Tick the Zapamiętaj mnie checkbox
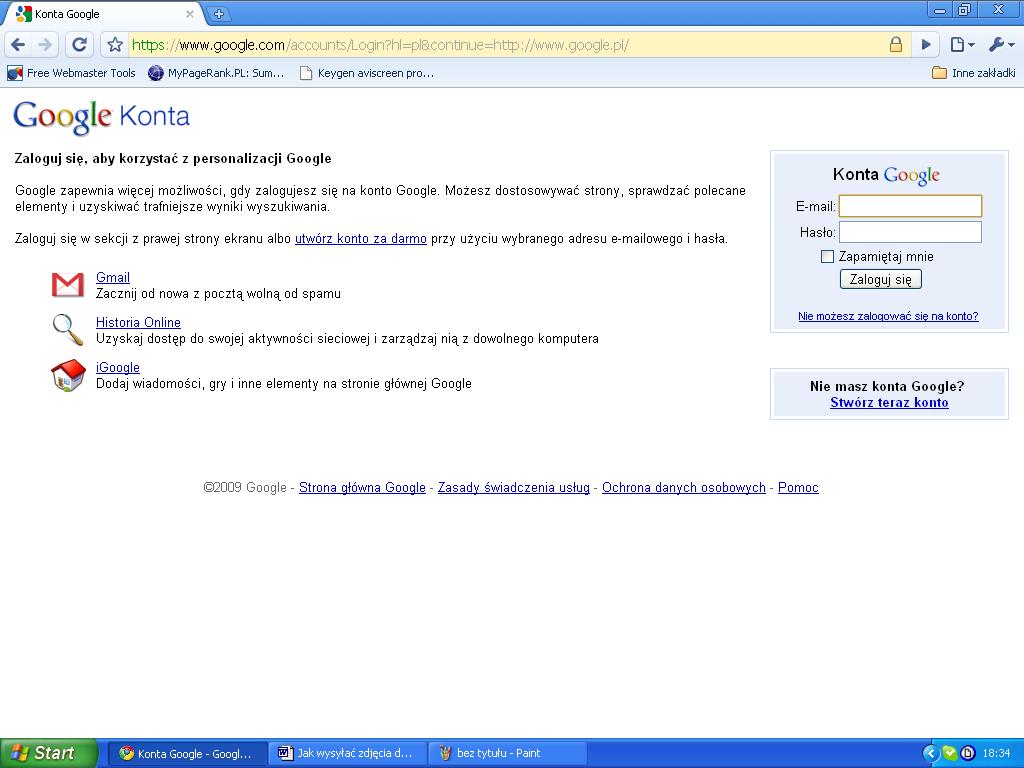 (827, 257)
